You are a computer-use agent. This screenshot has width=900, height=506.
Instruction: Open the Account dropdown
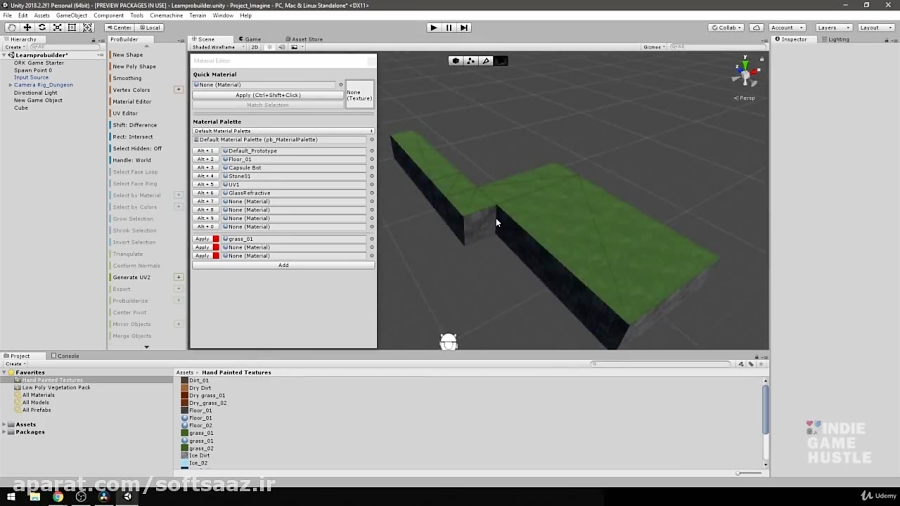tap(787, 28)
